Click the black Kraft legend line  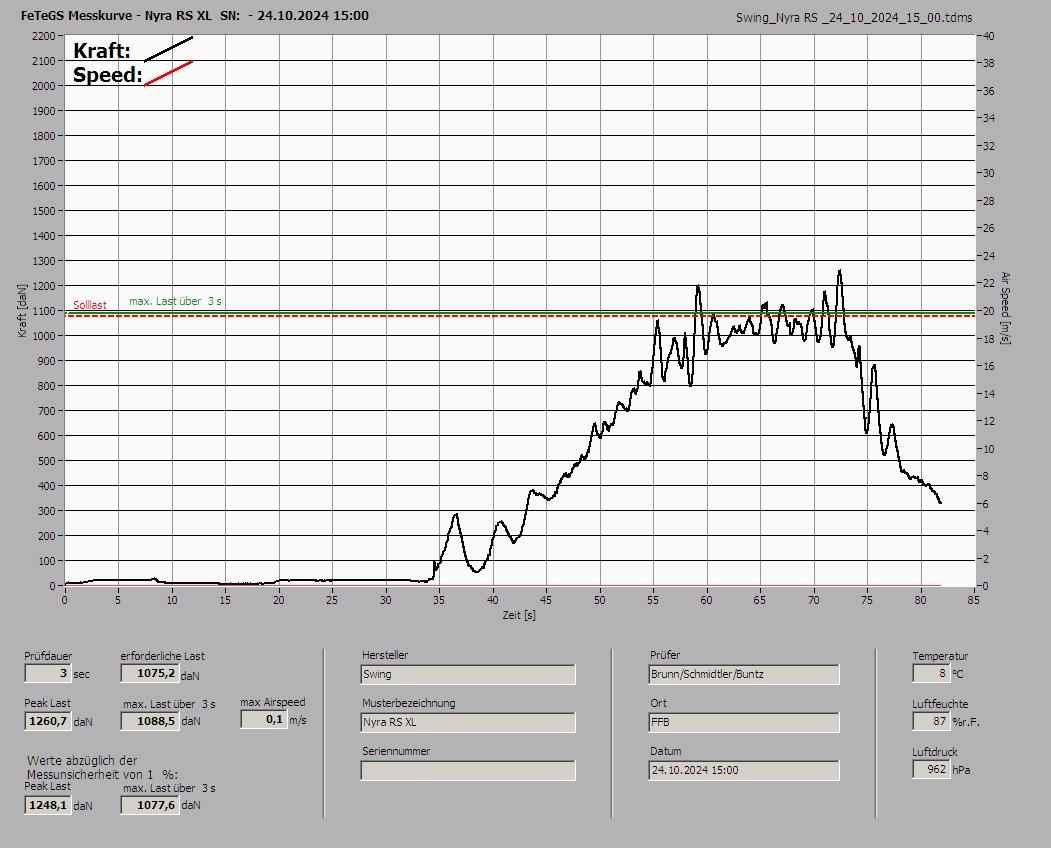168,50
